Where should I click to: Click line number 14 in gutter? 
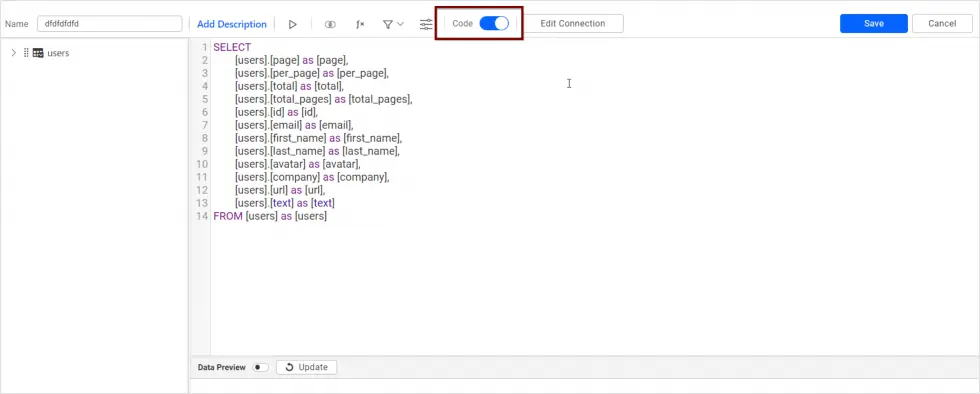(x=201, y=216)
